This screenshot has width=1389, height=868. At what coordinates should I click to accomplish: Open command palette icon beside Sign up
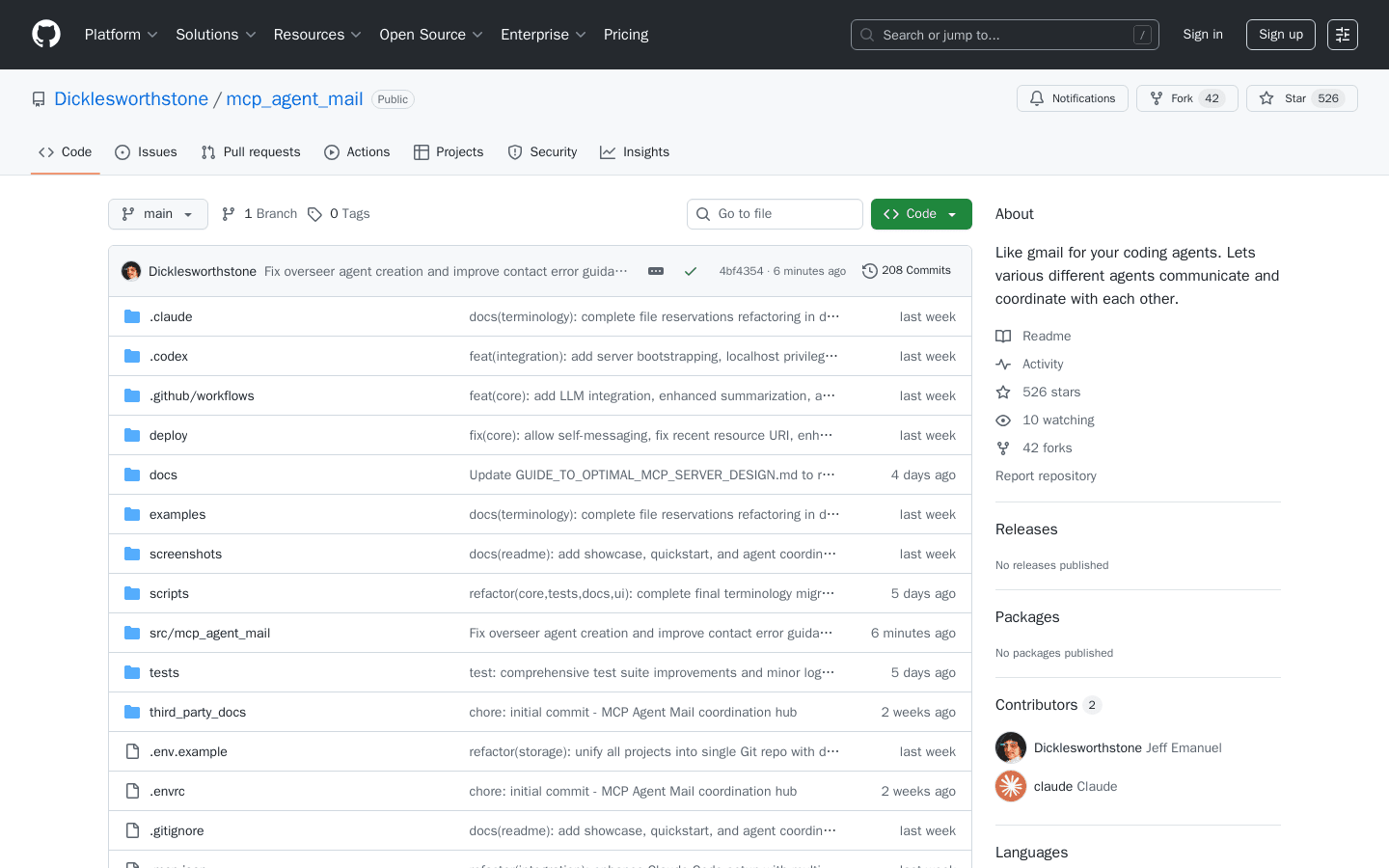click(x=1342, y=34)
